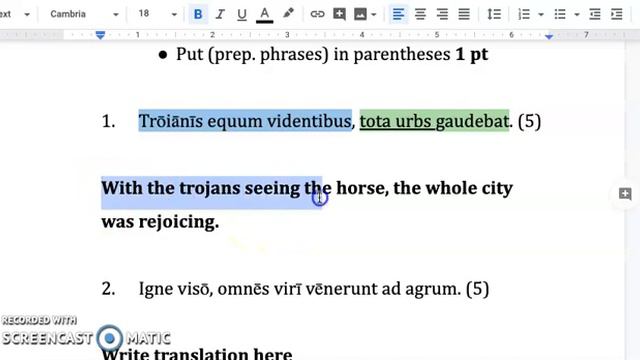Expand bulleted list style dropdown arrow
Image resolution: width=640 pixels, height=360 pixels.
(x=577, y=15)
